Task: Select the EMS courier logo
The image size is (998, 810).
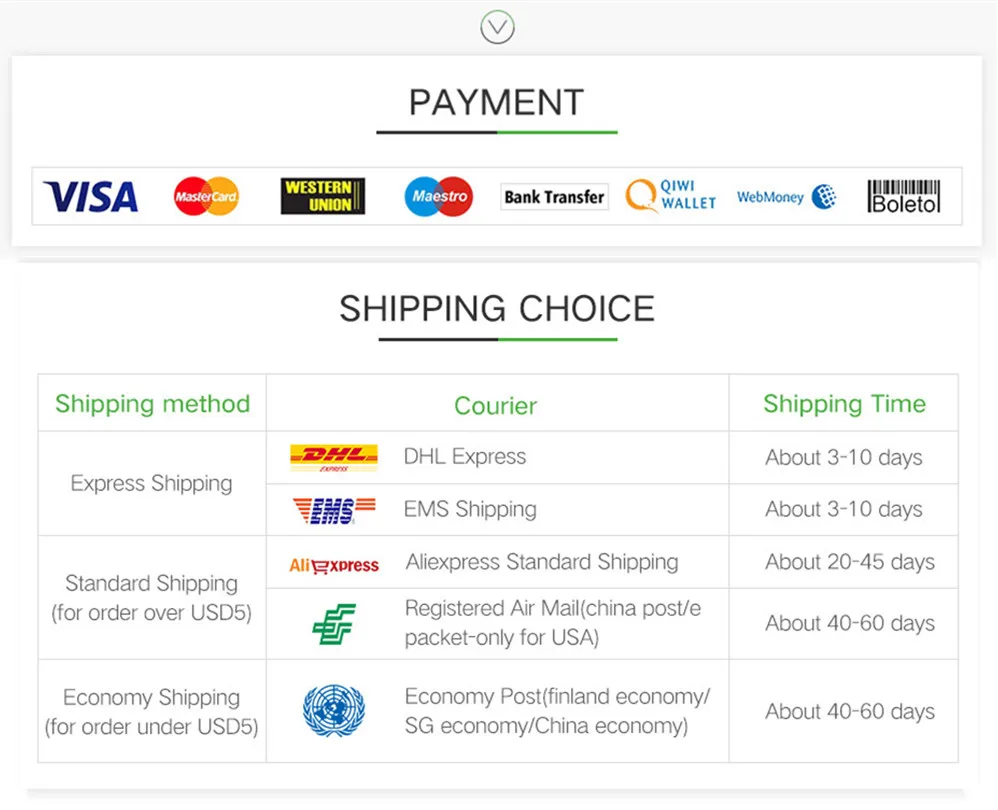Action: coord(334,510)
